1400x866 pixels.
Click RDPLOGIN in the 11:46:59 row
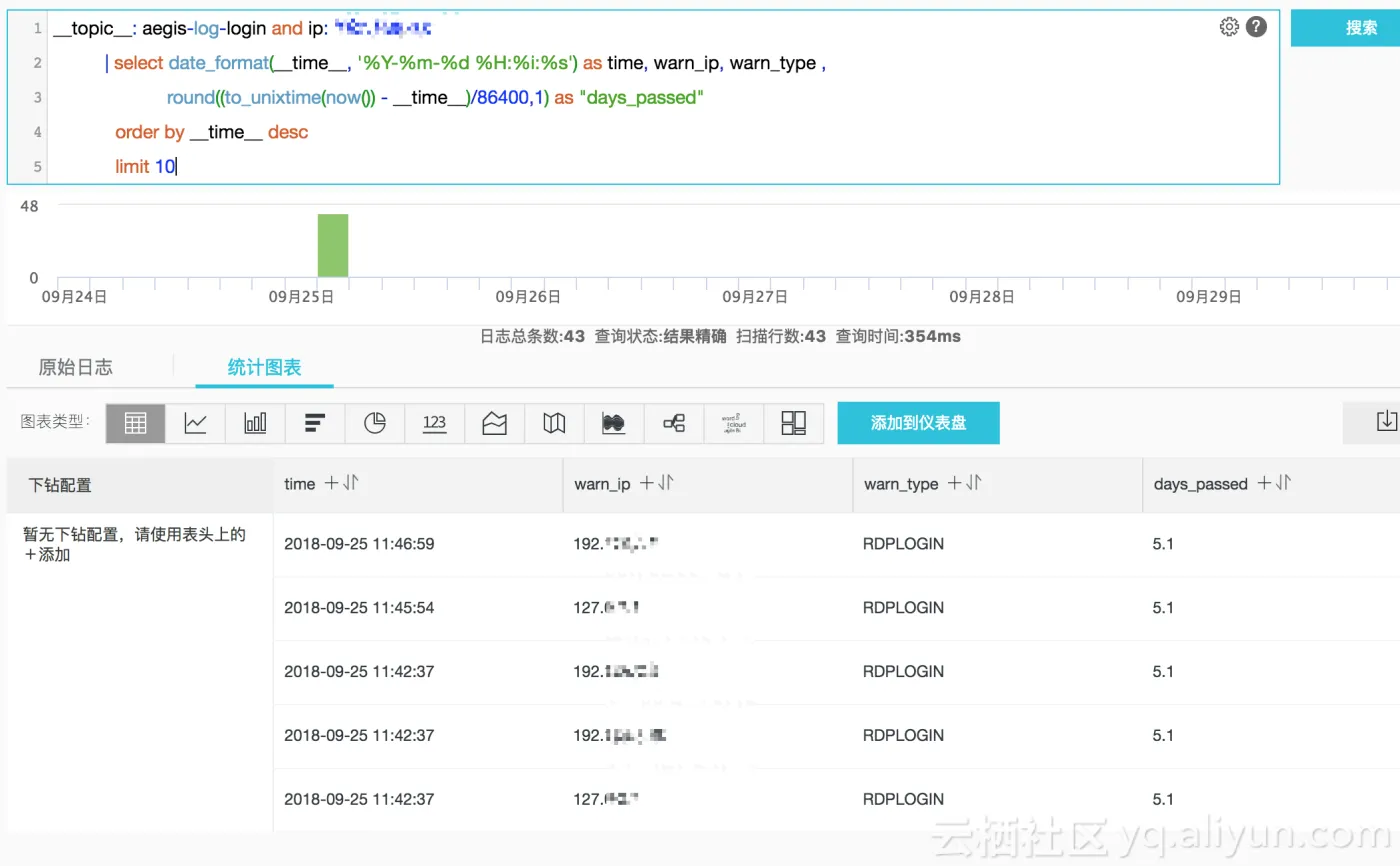903,544
